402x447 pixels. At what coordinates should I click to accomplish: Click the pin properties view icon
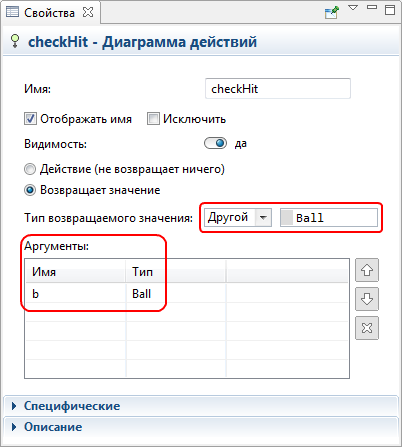331,12
